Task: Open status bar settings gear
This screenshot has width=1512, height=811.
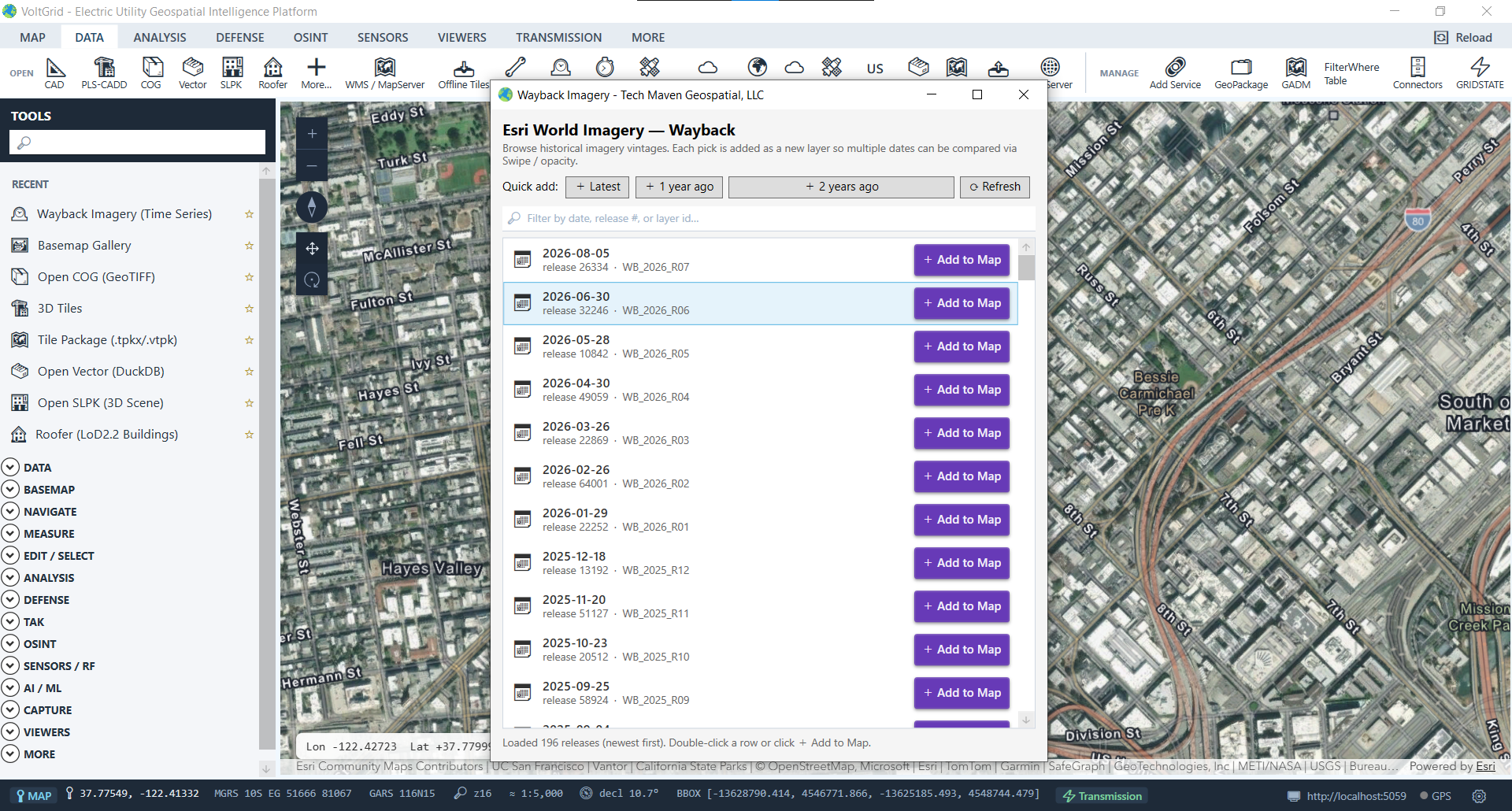Action: pyautogui.click(x=1479, y=796)
